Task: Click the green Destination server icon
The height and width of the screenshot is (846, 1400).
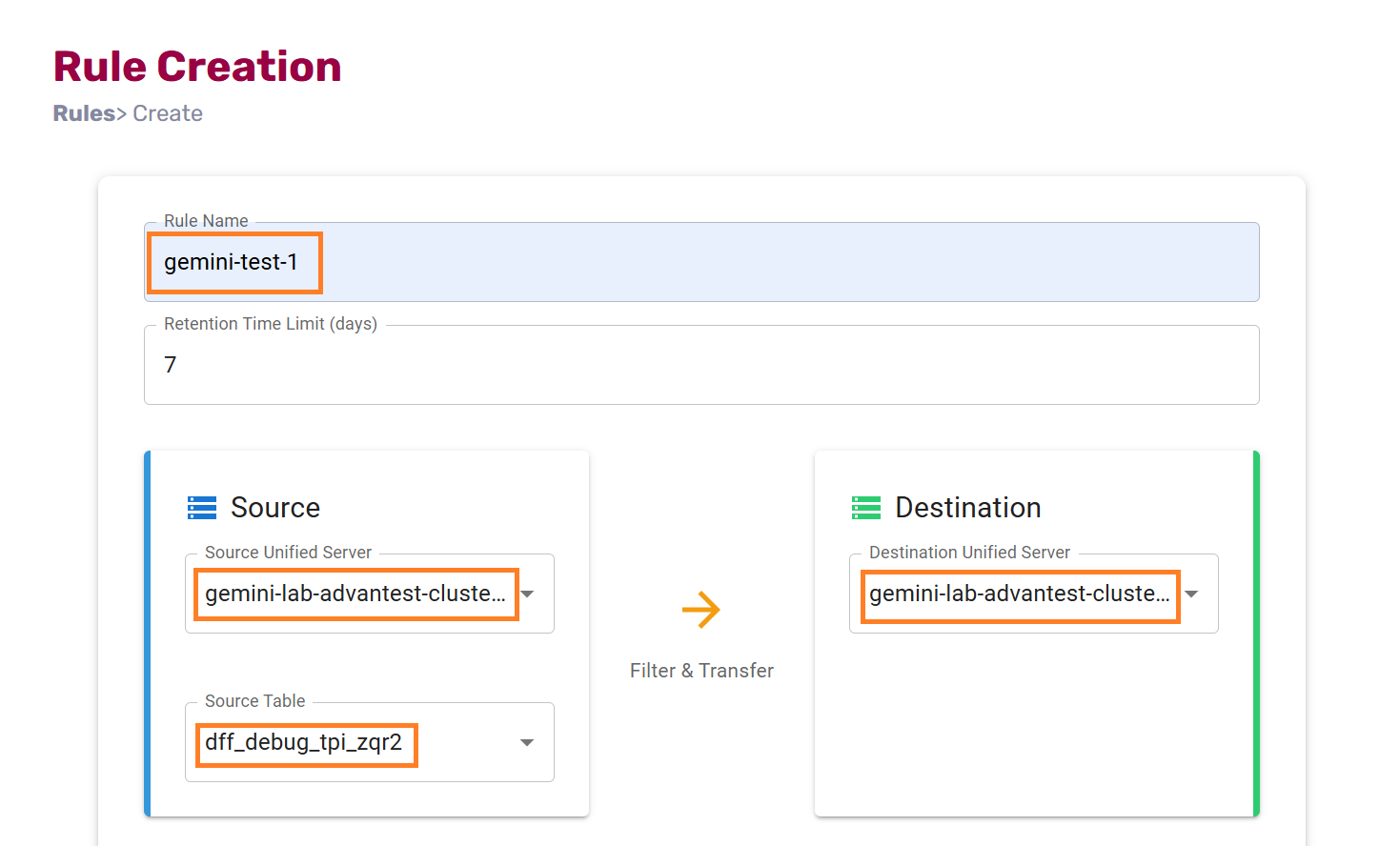Action: (x=865, y=508)
